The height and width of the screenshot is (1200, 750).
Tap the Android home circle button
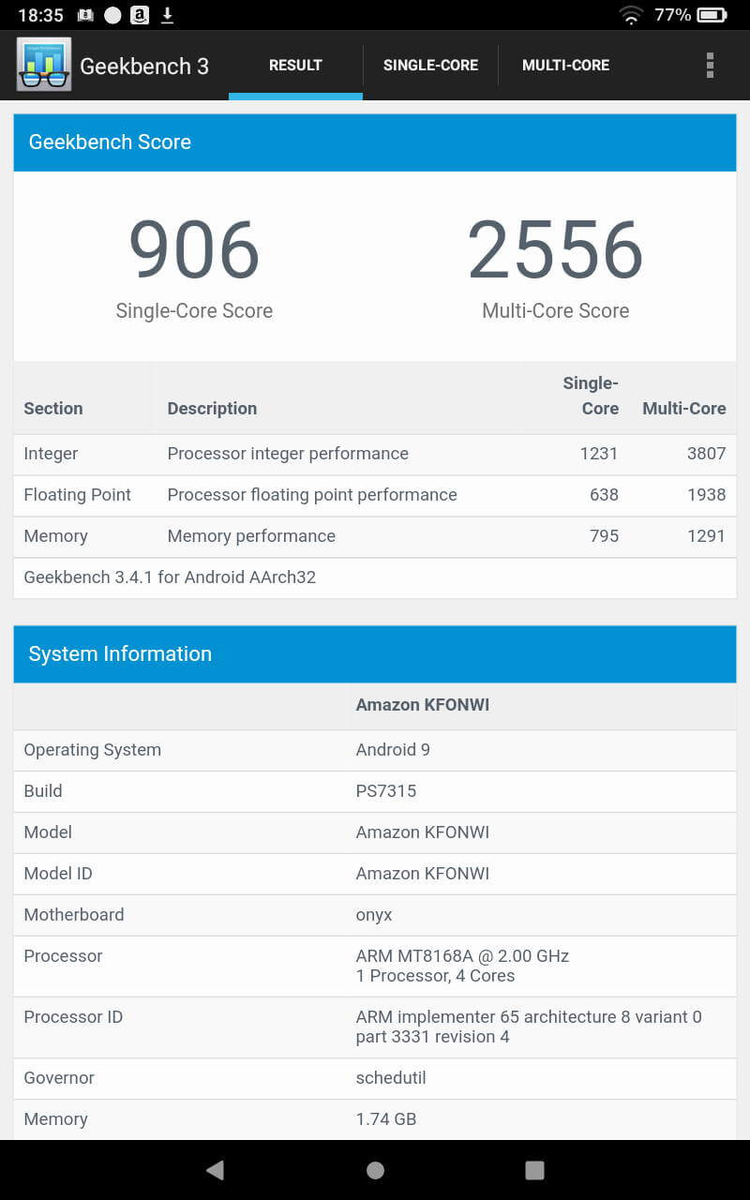tap(375, 1170)
